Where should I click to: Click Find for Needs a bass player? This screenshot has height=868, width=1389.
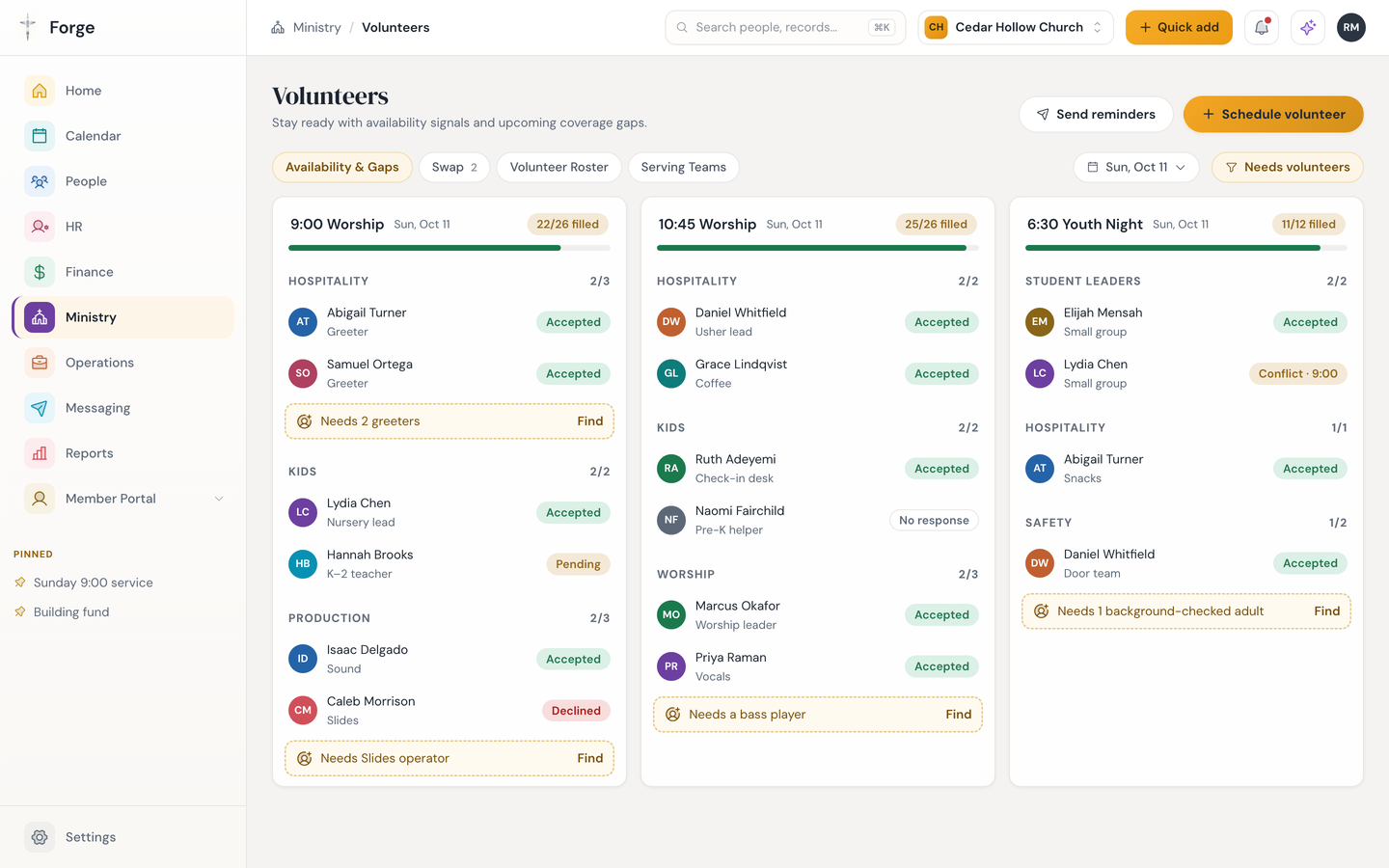pos(959,715)
